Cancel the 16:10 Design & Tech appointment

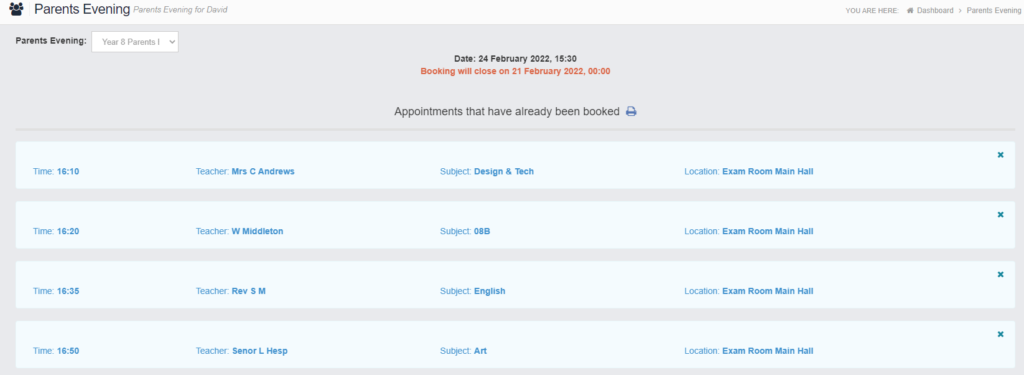click(x=1000, y=155)
